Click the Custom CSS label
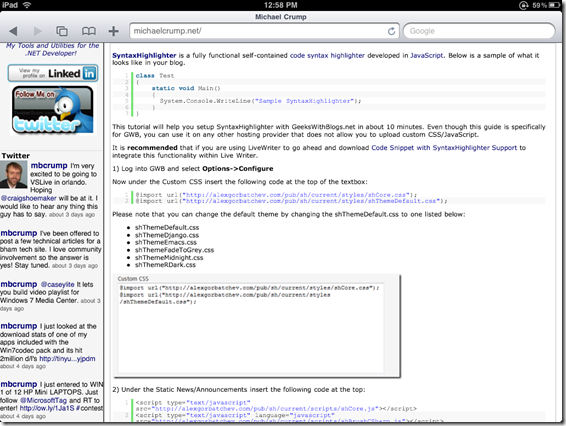 point(133,279)
